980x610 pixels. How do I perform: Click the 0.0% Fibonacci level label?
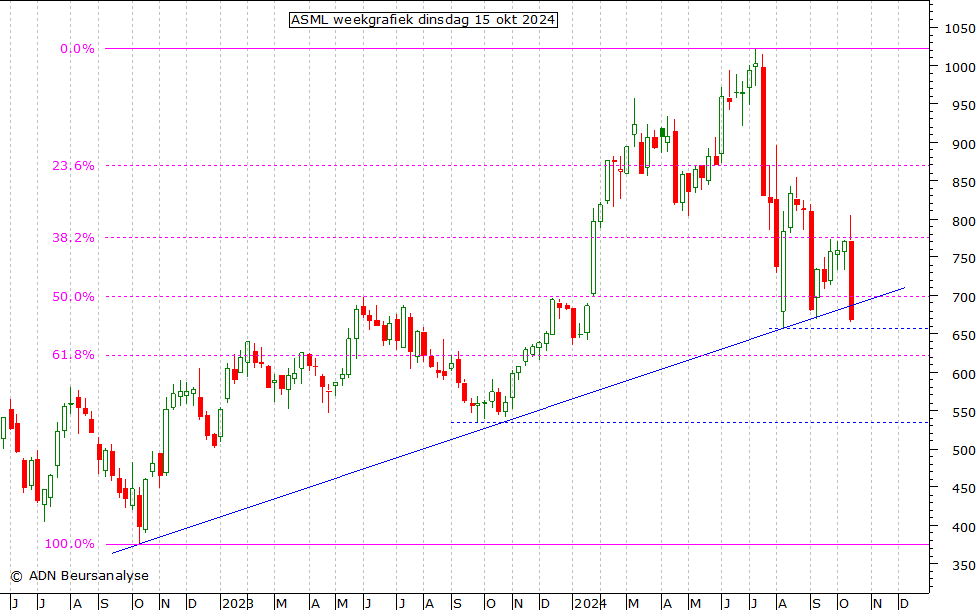point(78,49)
